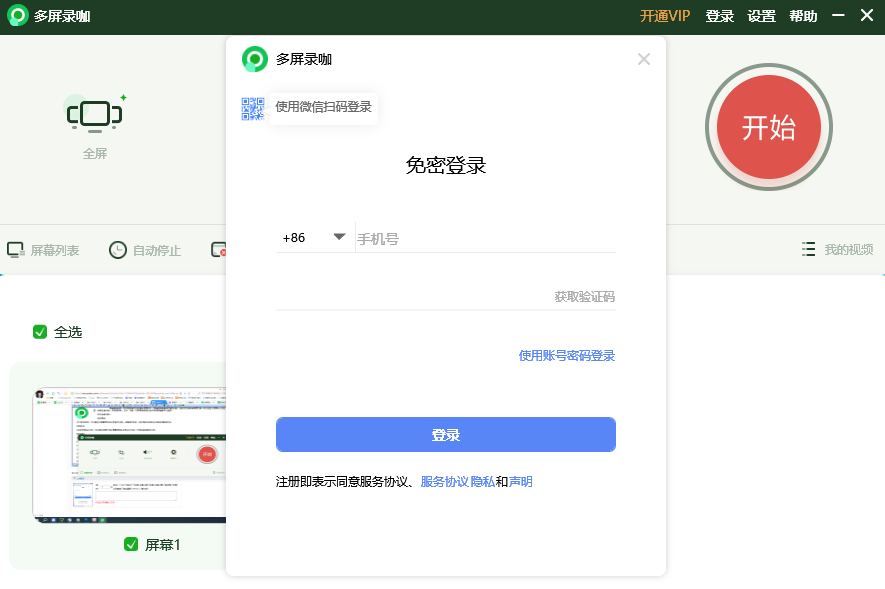Image resolution: width=885 pixels, height=589 pixels.
Task: Switch to WeChat QR code login icon
Action: [253, 109]
